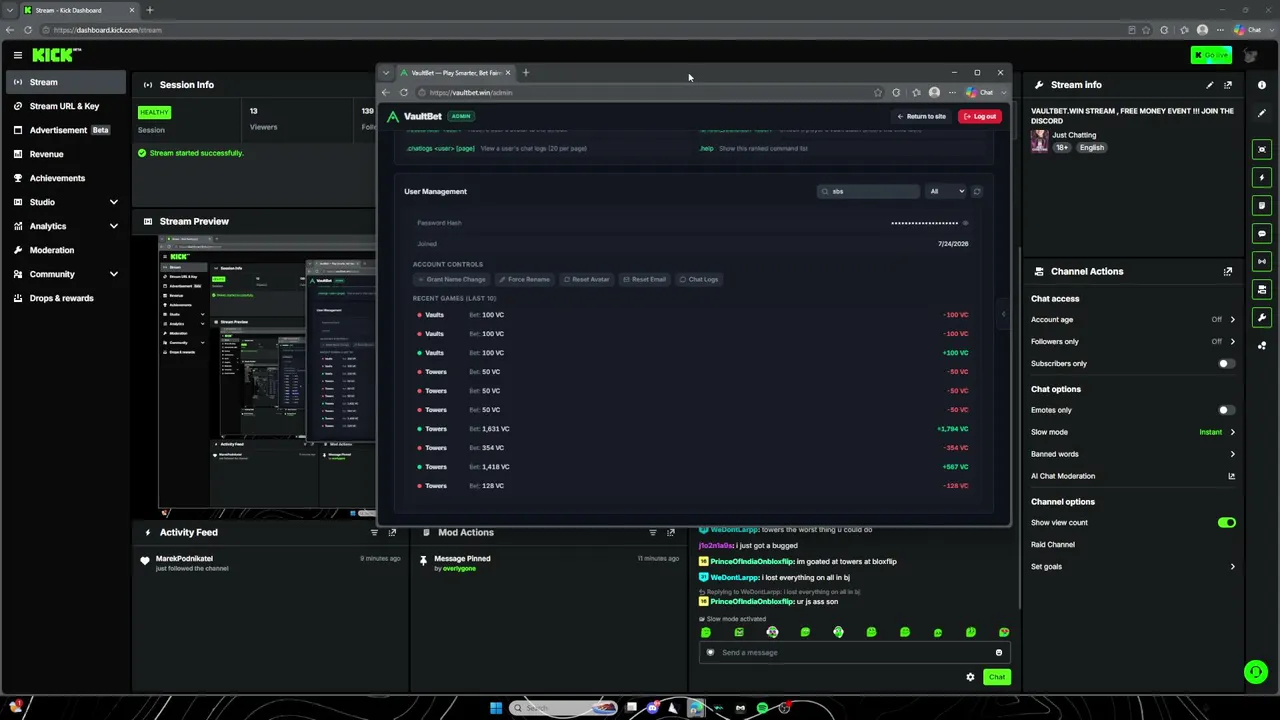Image resolution: width=1280 pixels, height=720 pixels.
Task: Click the info icon in right rail
Action: tap(1262, 85)
